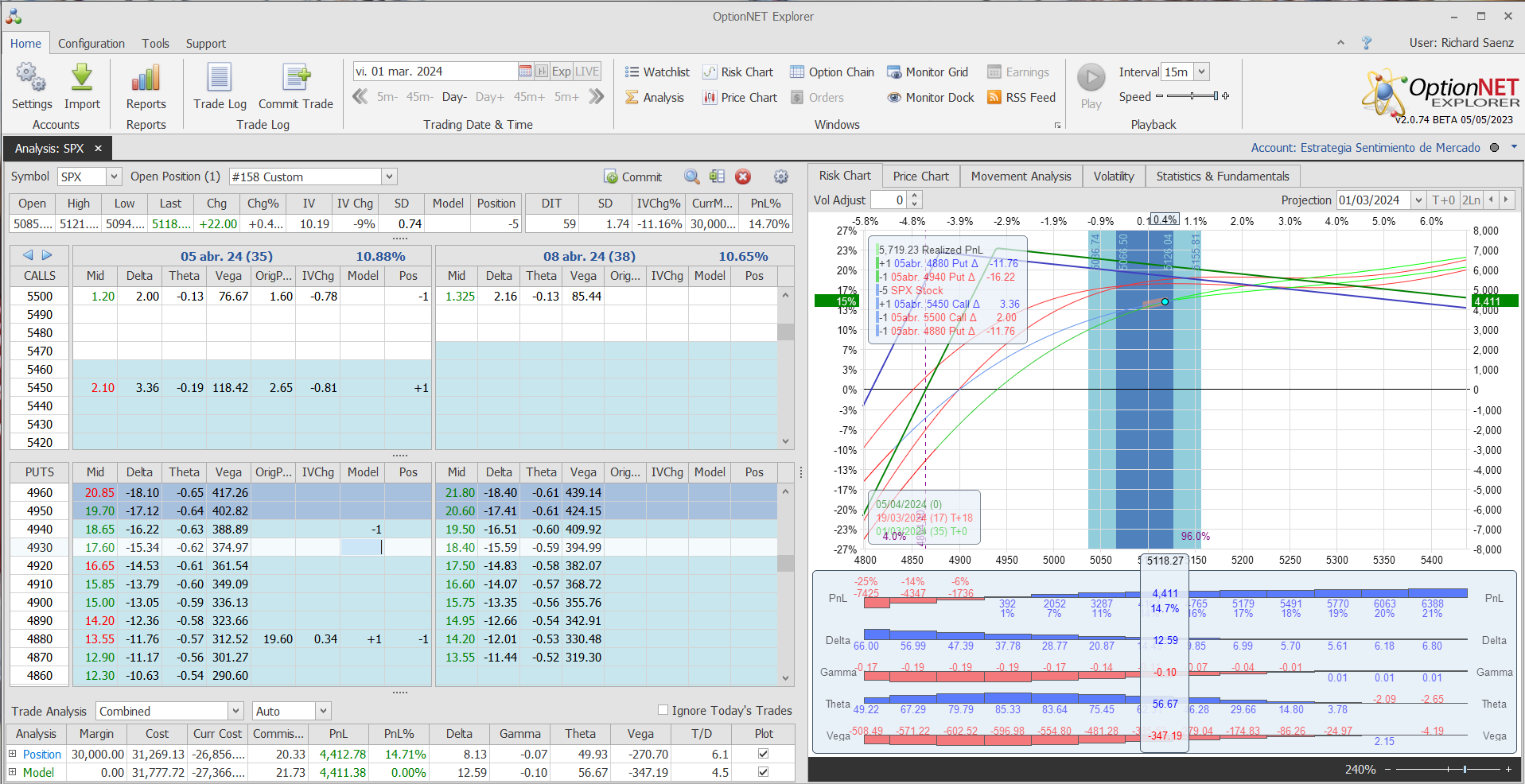This screenshot has width=1525, height=784.
Task: Click the spreadsheet export icon next to search
Action: [717, 177]
